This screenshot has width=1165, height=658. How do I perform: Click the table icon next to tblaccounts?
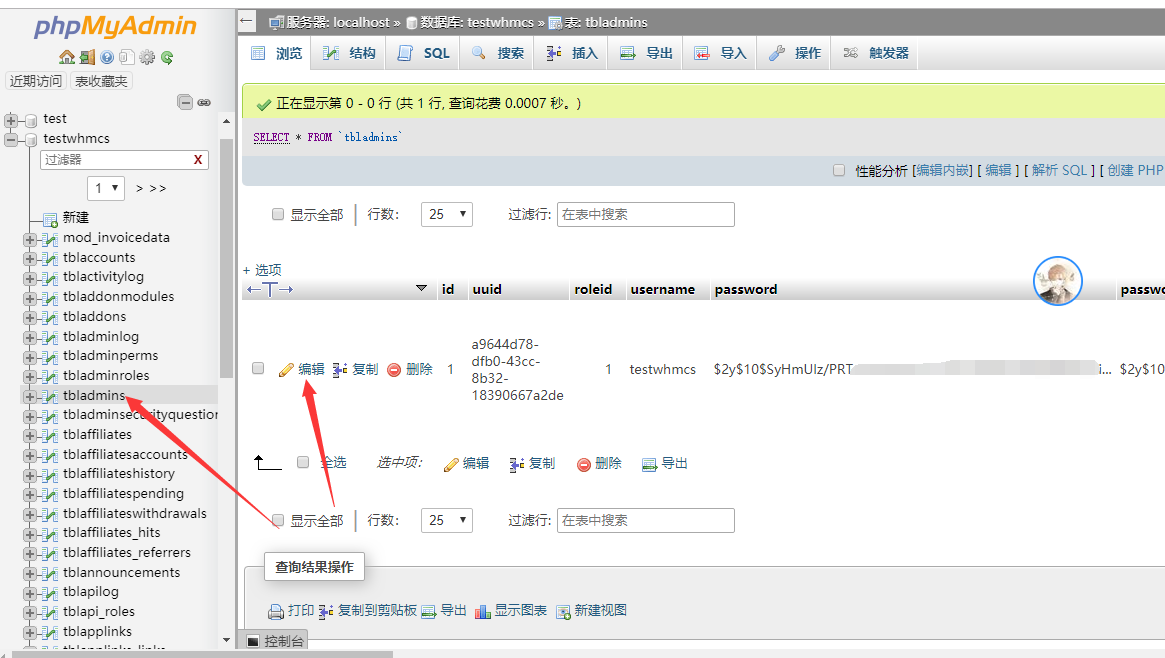coord(50,258)
